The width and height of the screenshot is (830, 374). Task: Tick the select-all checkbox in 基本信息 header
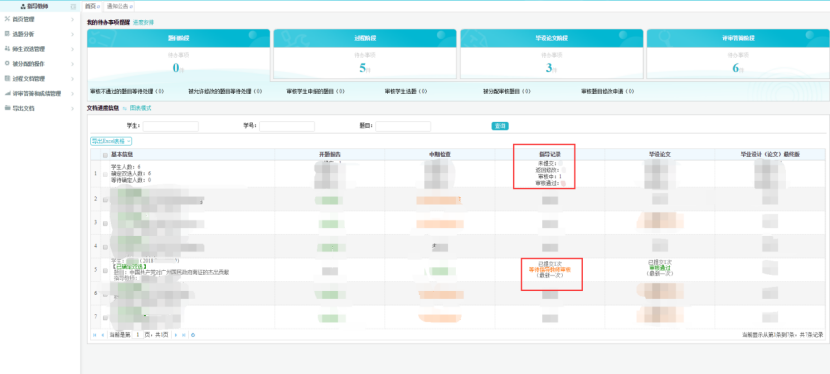[105, 155]
